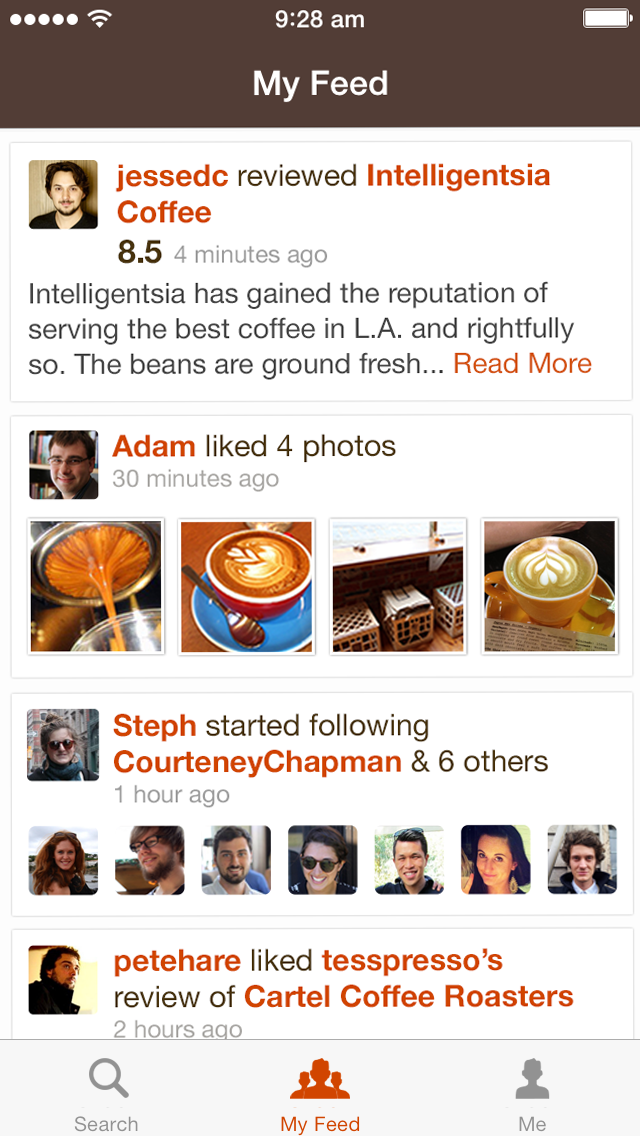640x1136 pixels.
Task: Open the cafe table interior photo
Action: [x=398, y=586]
